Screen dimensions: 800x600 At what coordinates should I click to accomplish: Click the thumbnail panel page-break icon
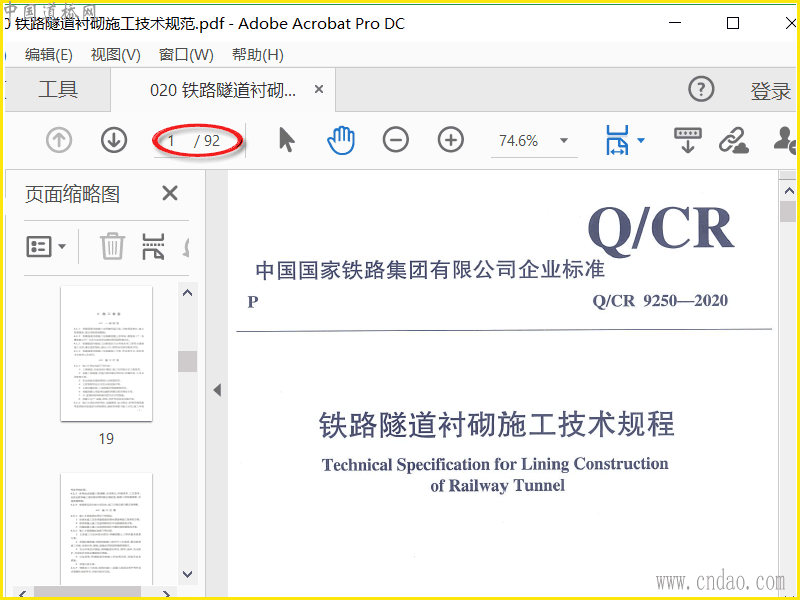tap(153, 246)
